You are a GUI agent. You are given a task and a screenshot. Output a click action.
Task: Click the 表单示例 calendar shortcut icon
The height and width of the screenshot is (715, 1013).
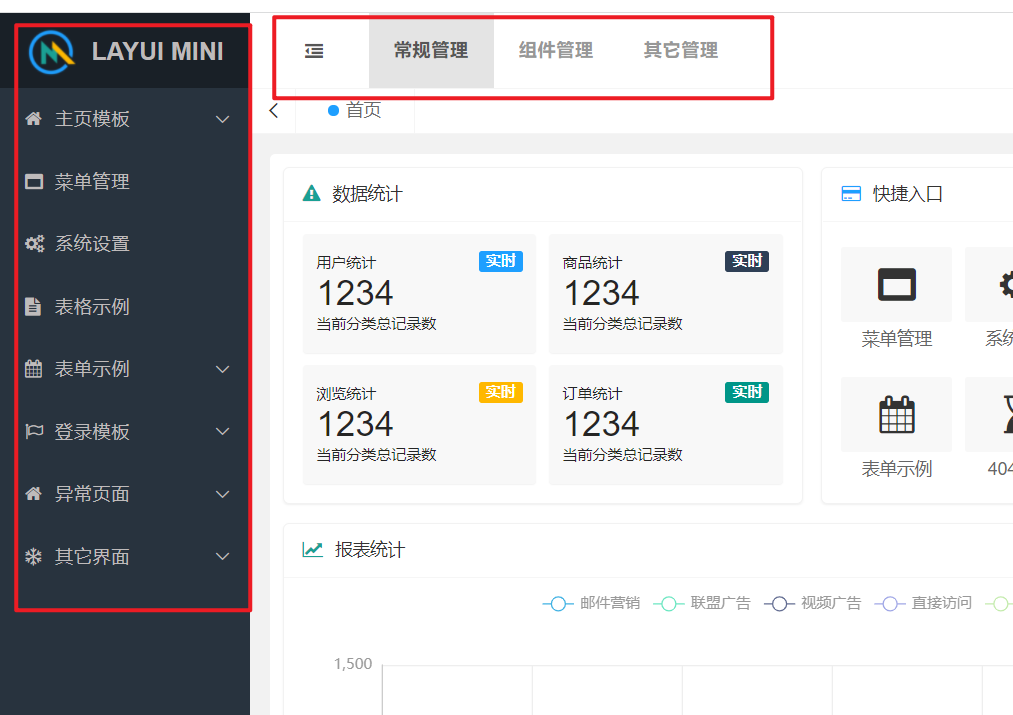point(896,414)
